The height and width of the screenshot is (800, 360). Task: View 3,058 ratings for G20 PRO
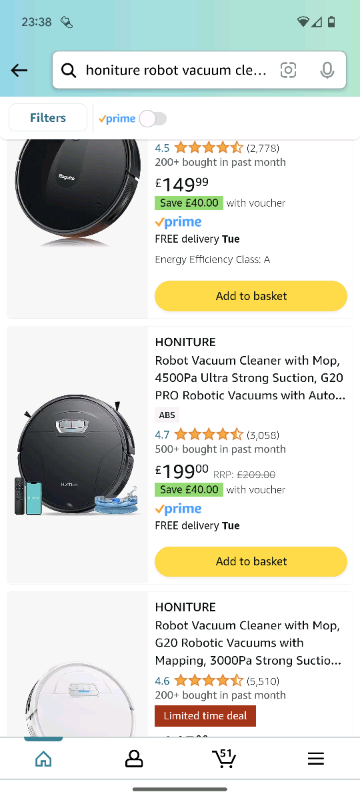click(x=263, y=435)
